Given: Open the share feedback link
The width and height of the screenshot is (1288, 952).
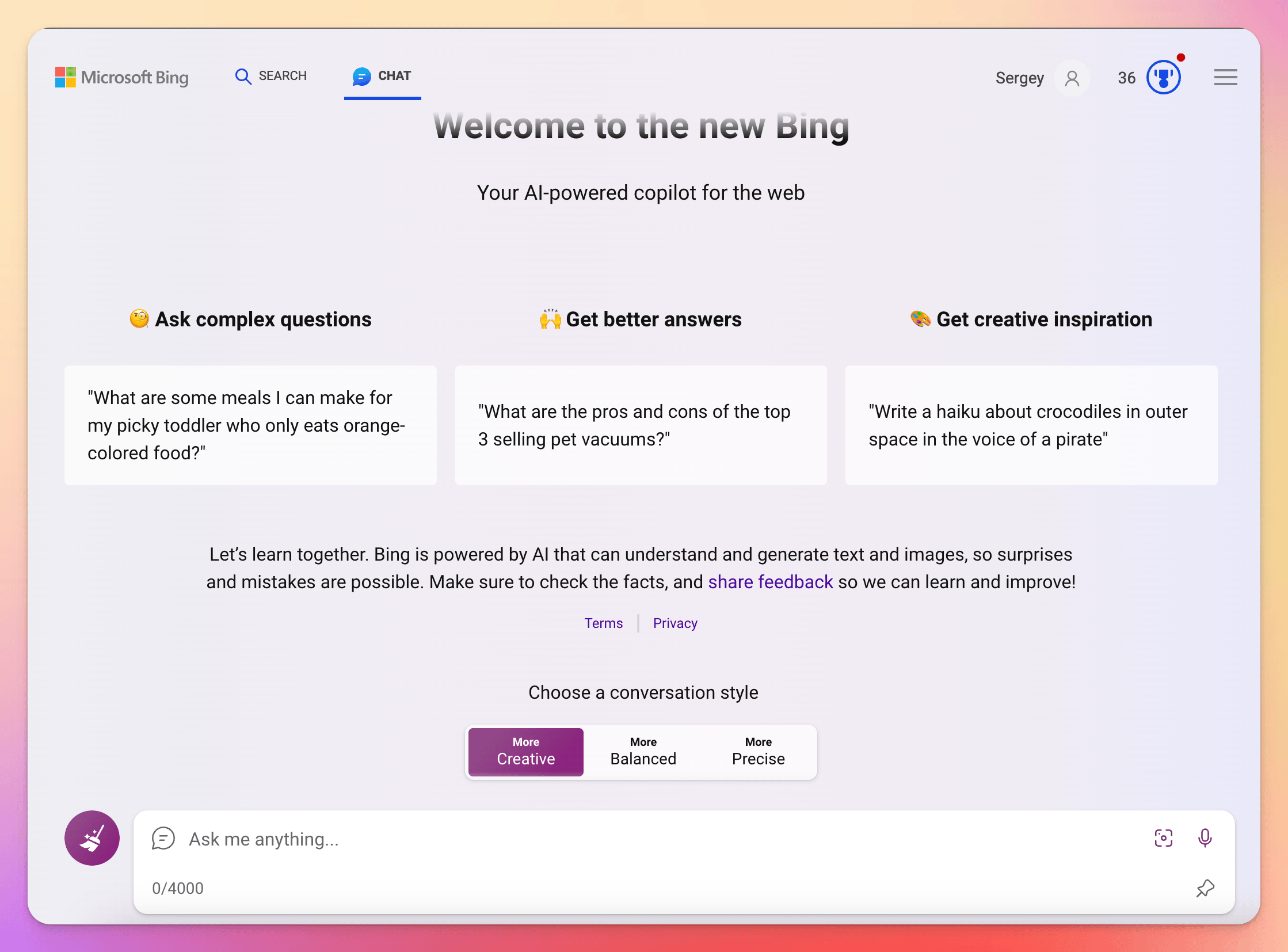Looking at the screenshot, I should point(770,582).
